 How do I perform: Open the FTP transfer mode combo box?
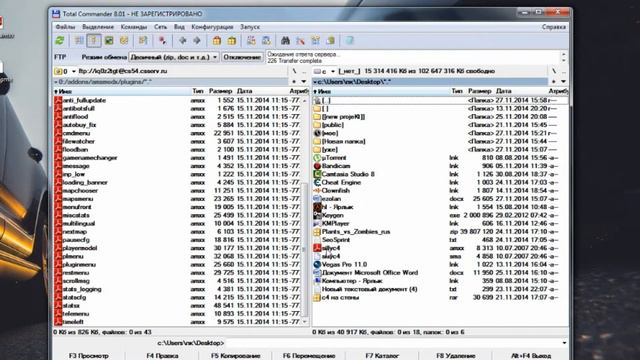click(174, 57)
